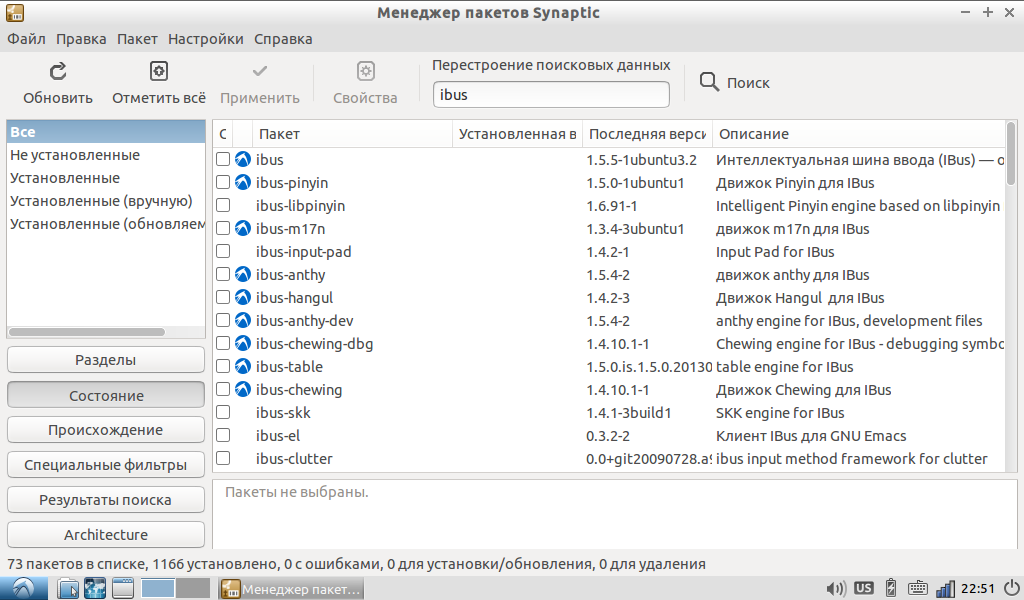This screenshot has width=1024, height=600.
Task: Click the ibus-clutter package name
Action: [x=294, y=458]
